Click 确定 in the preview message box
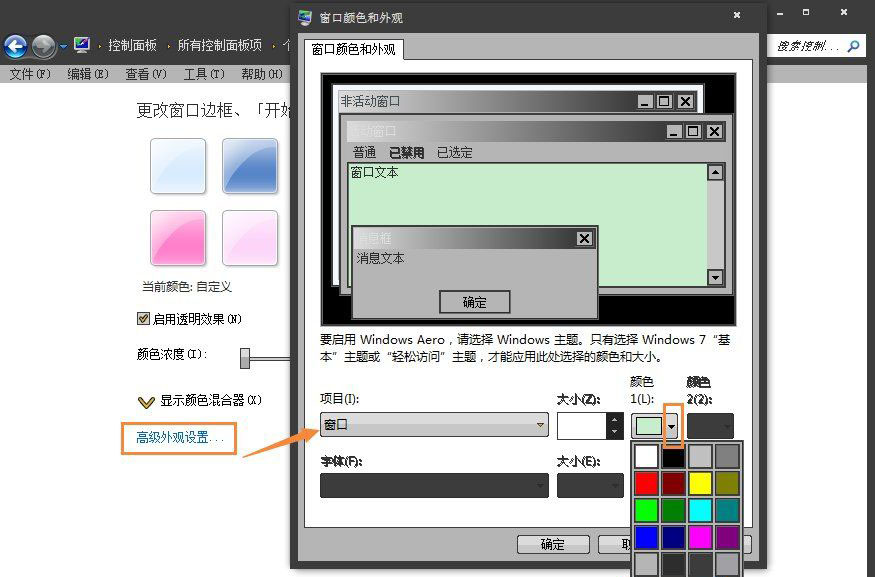The height and width of the screenshot is (577, 875). click(474, 302)
